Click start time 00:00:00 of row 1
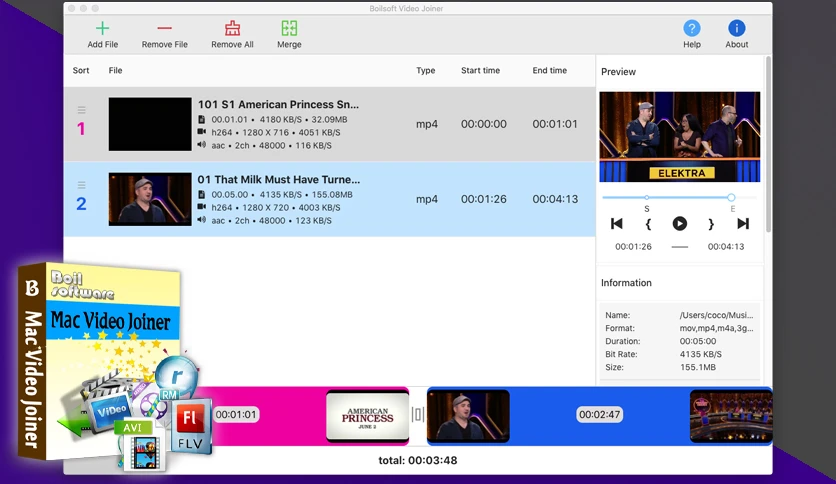 pyautogui.click(x=484, y=124)
